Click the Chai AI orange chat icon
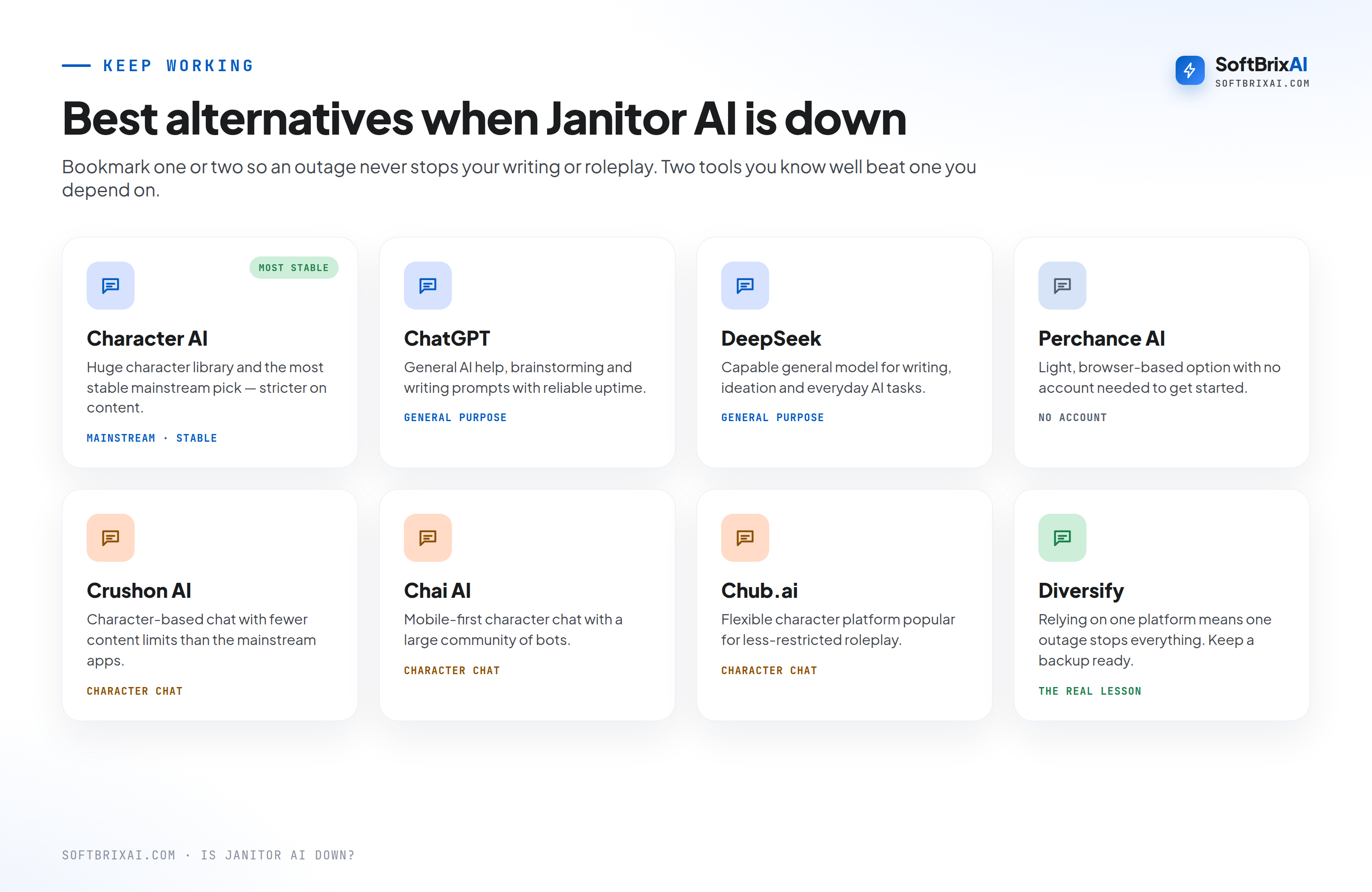Viewport: 1372px width, 892px height. pos(428,537)
